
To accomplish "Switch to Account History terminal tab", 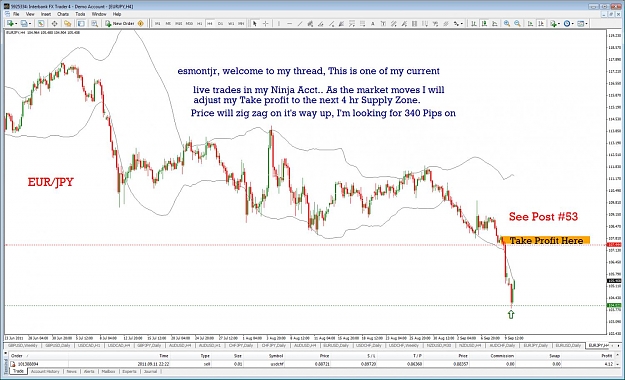I will coord(45,371).
